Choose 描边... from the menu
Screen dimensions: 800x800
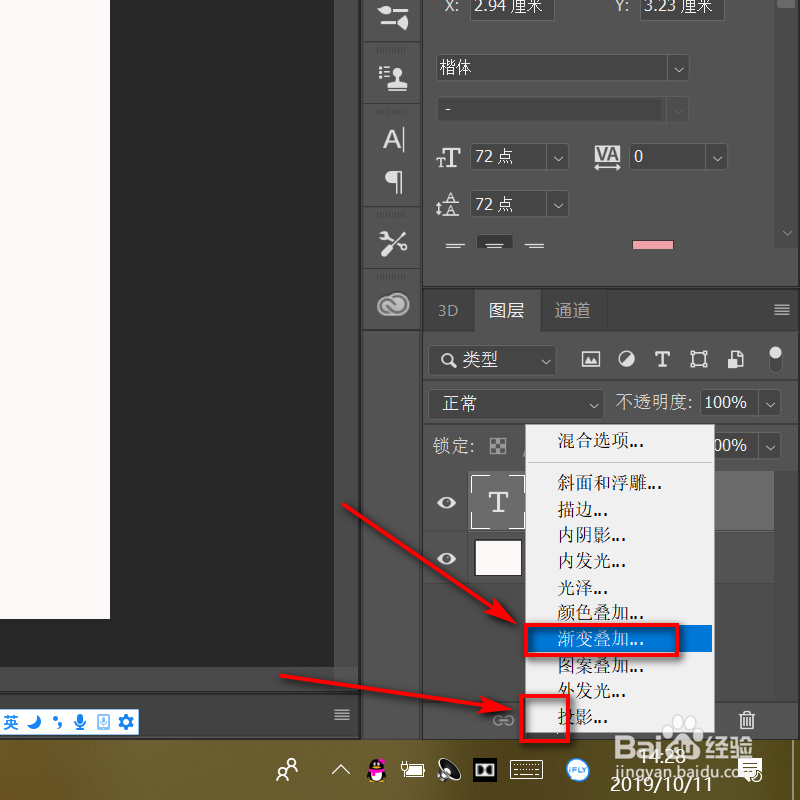(620, 509)
